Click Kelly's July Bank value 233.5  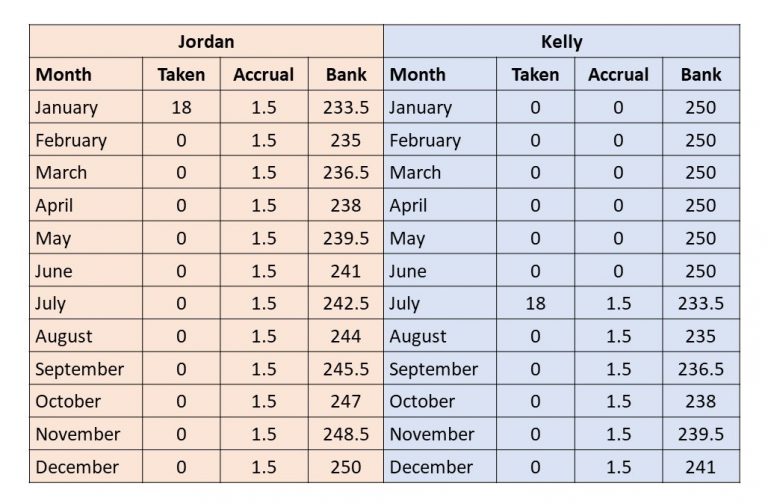pos(700,304)
